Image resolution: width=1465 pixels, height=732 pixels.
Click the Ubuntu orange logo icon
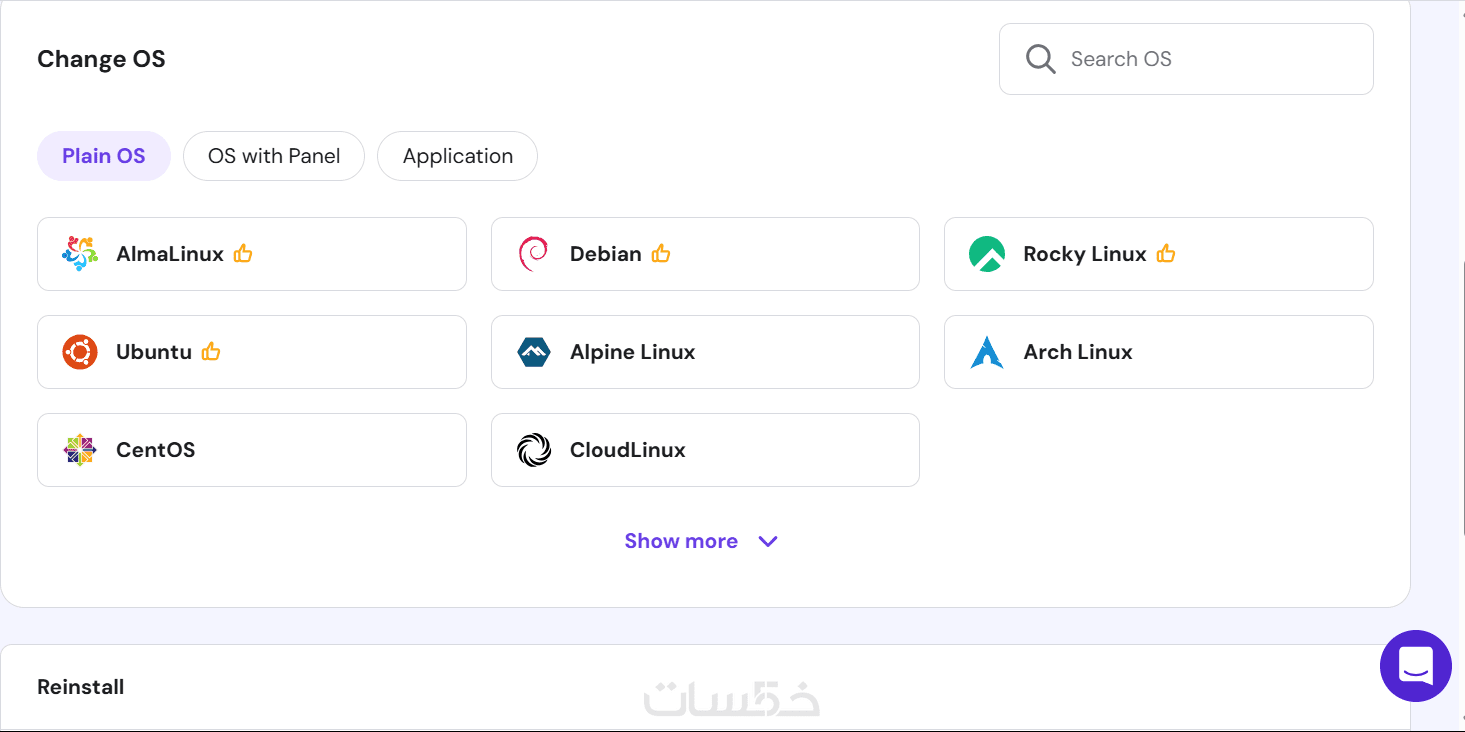pos(80,352)
